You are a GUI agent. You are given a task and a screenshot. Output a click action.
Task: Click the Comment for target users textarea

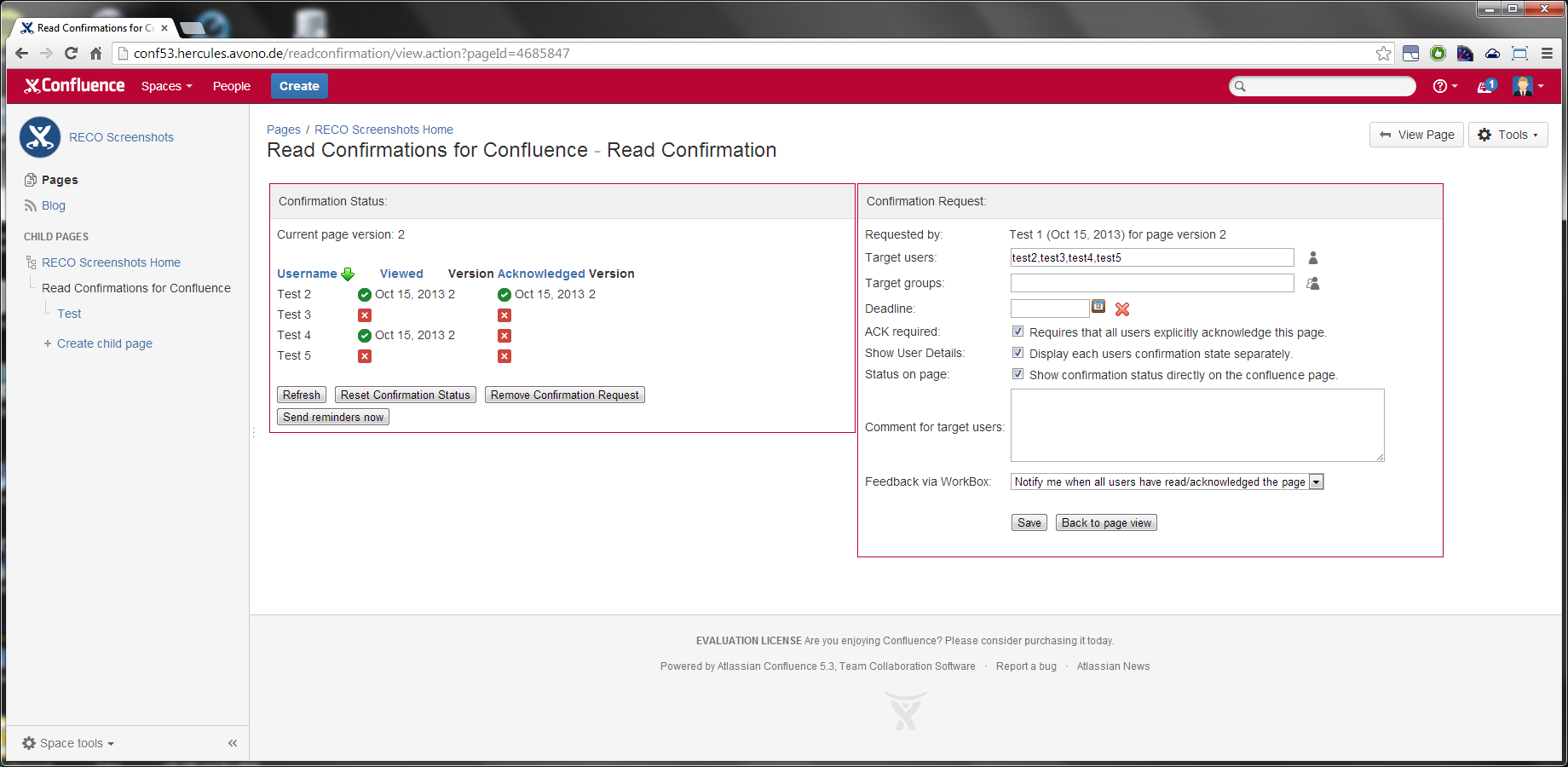pyautogui.click(x=1197, y=425)
